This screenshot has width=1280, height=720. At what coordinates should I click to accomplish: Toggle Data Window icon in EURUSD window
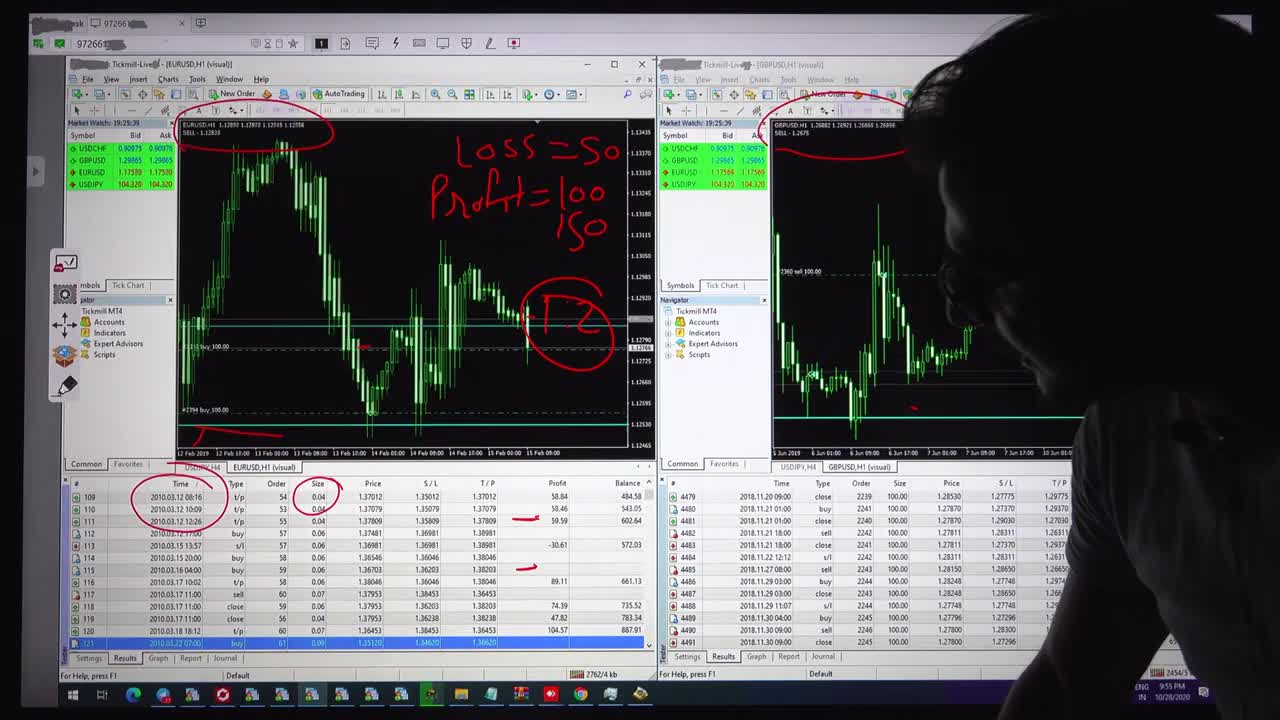(142, 94)
